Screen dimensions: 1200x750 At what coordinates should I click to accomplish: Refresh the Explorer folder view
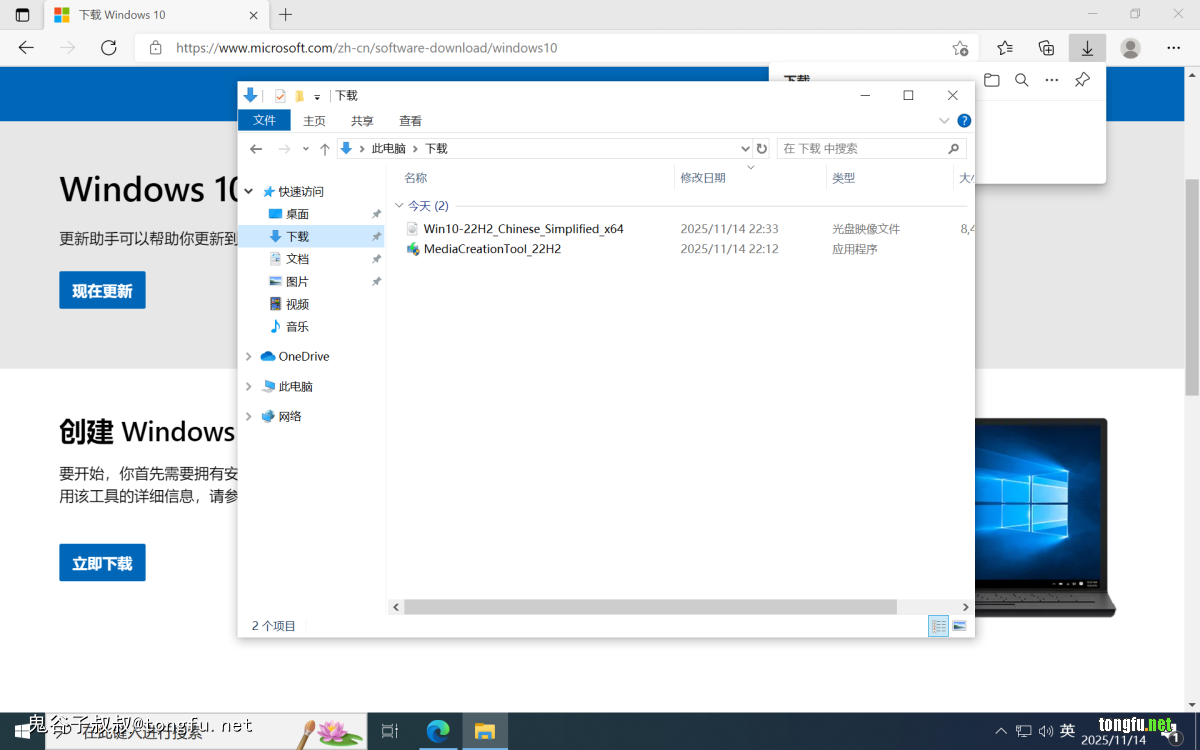(762, 148)
